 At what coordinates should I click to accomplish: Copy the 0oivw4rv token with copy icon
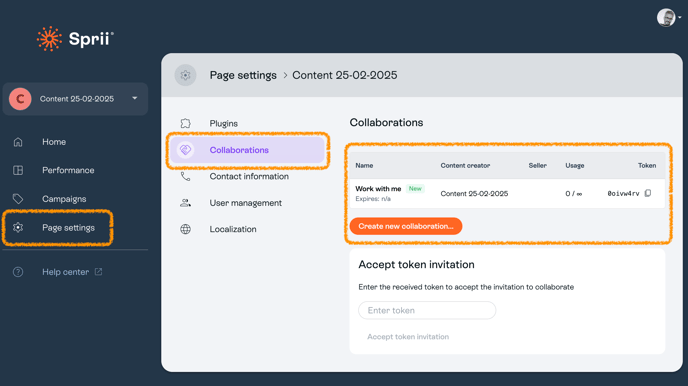[x=648, y=193]
